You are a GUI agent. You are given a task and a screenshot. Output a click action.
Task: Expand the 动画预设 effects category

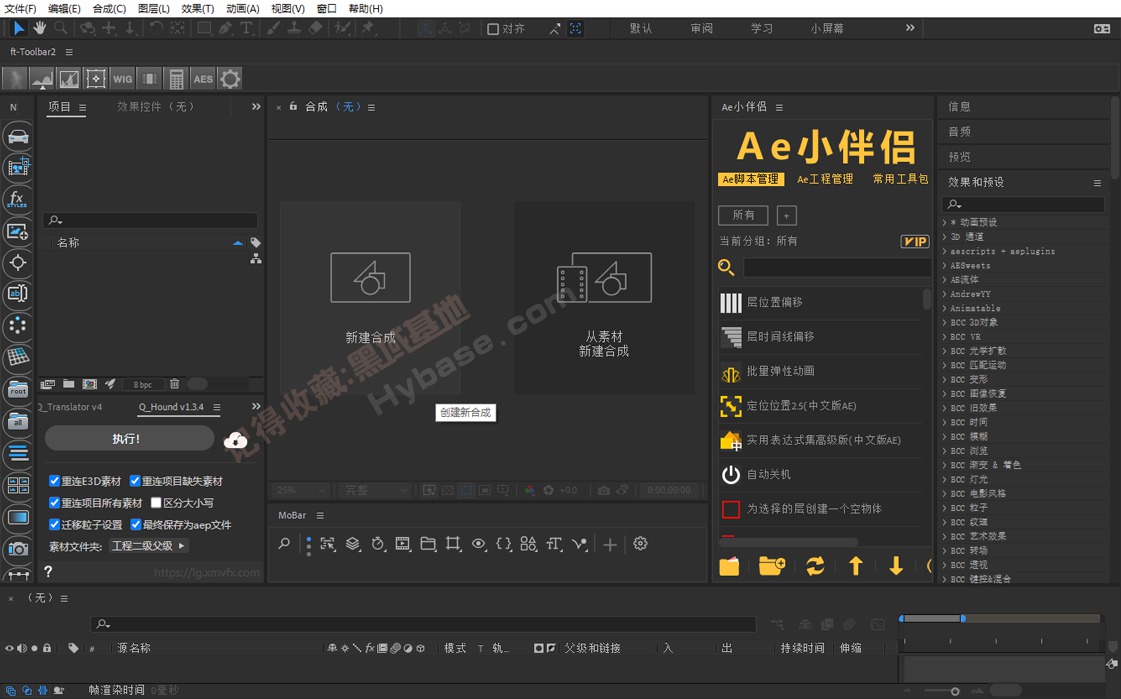(x=944, y=222)
